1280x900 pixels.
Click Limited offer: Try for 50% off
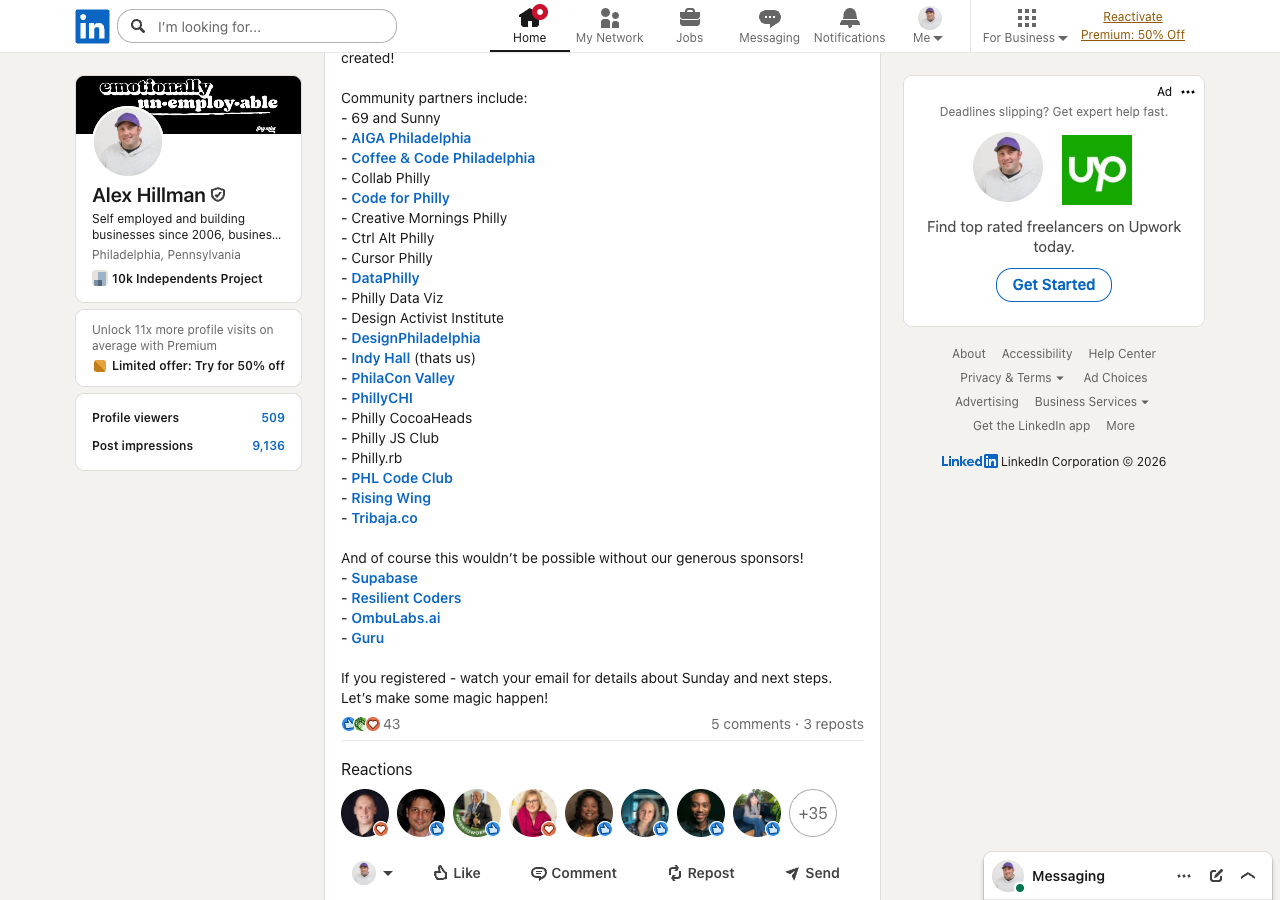point(198,366)
